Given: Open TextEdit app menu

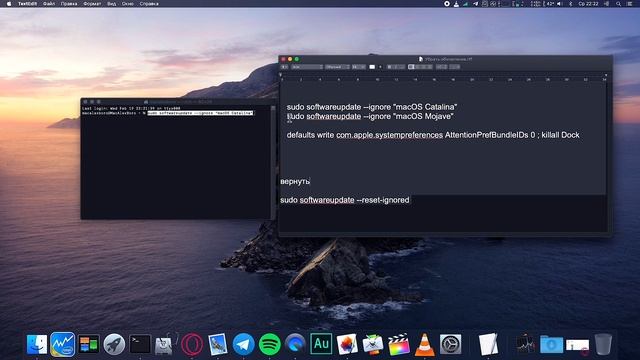Looking at the screenshot, I should pos(27,4).
